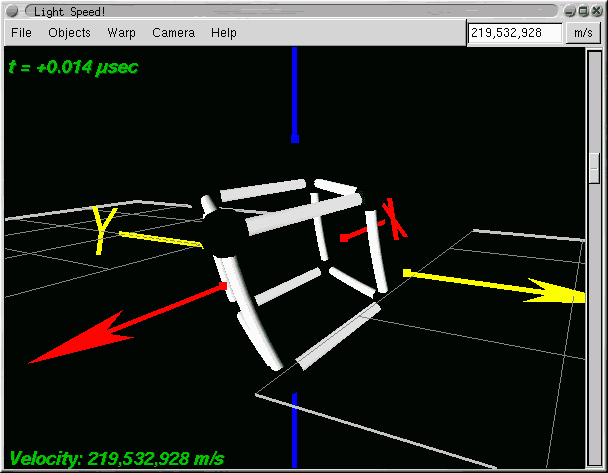Click the blue vertical Z axis at top
Viewport: 608px width, 473px height.
[x=295, y=95]
